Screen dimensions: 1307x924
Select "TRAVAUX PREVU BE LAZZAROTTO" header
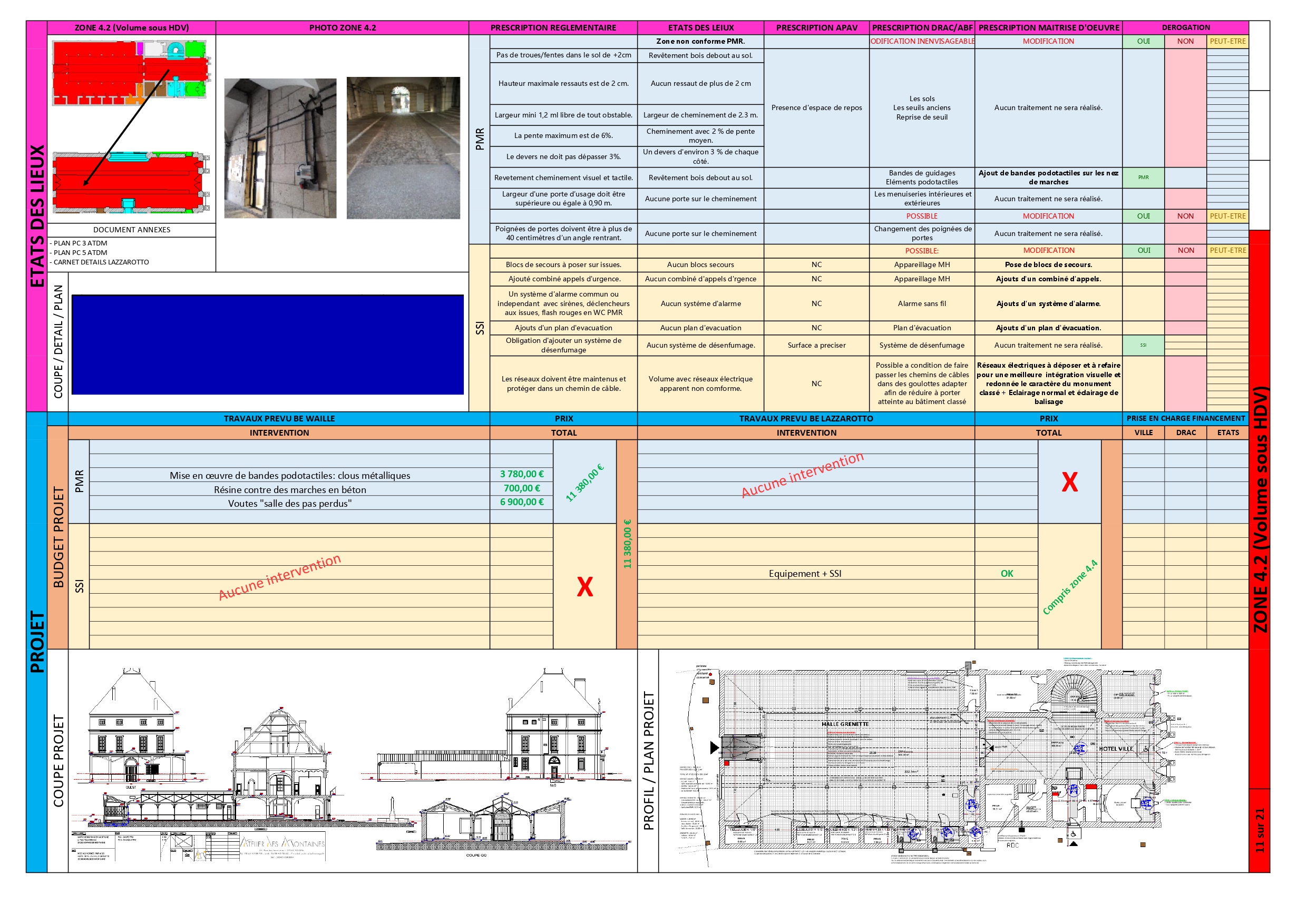806,419
